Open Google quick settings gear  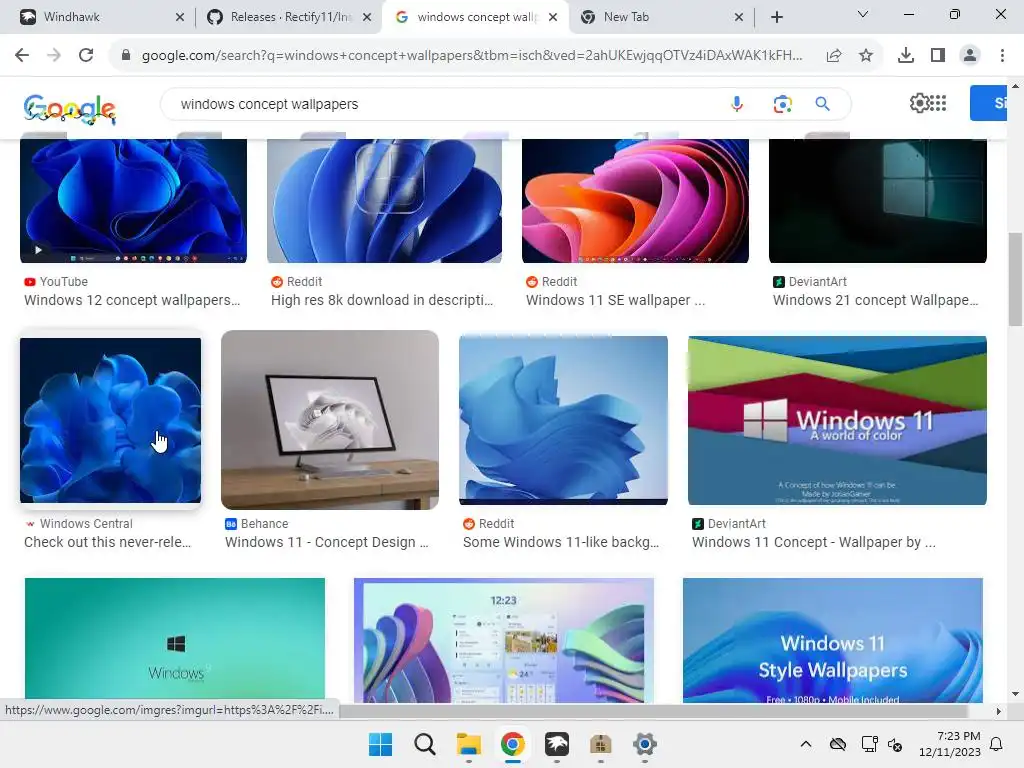(x=918, y=103)
